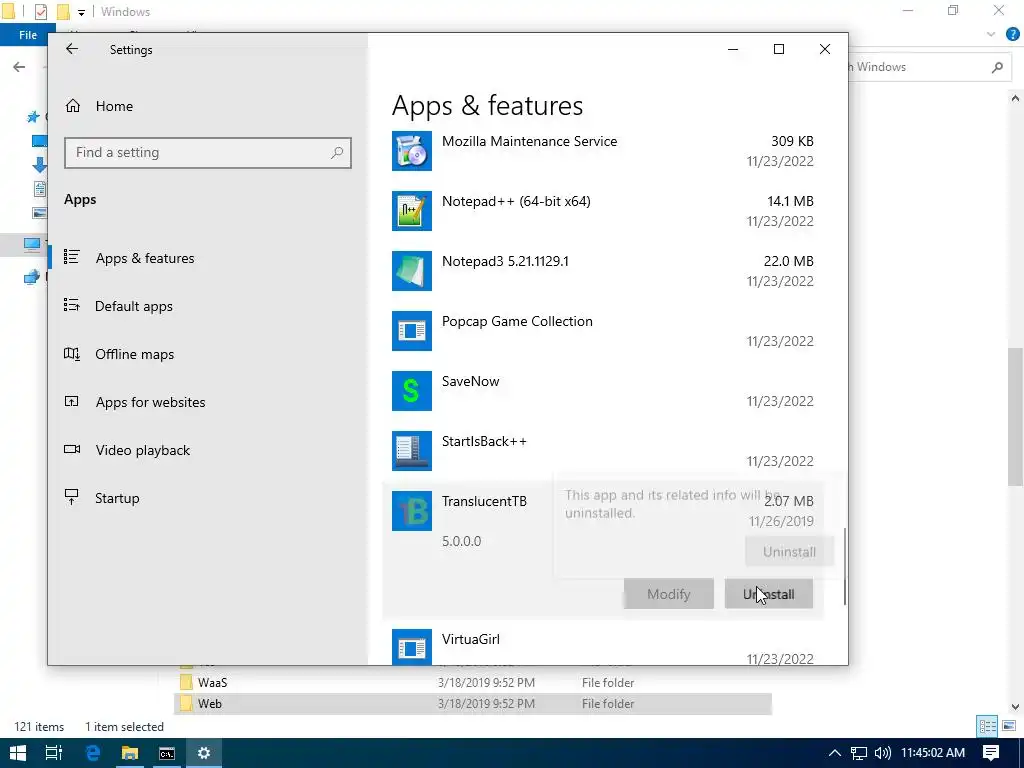
Task: Select the StartIsBack++ app icon
Action: click(411, 451)
